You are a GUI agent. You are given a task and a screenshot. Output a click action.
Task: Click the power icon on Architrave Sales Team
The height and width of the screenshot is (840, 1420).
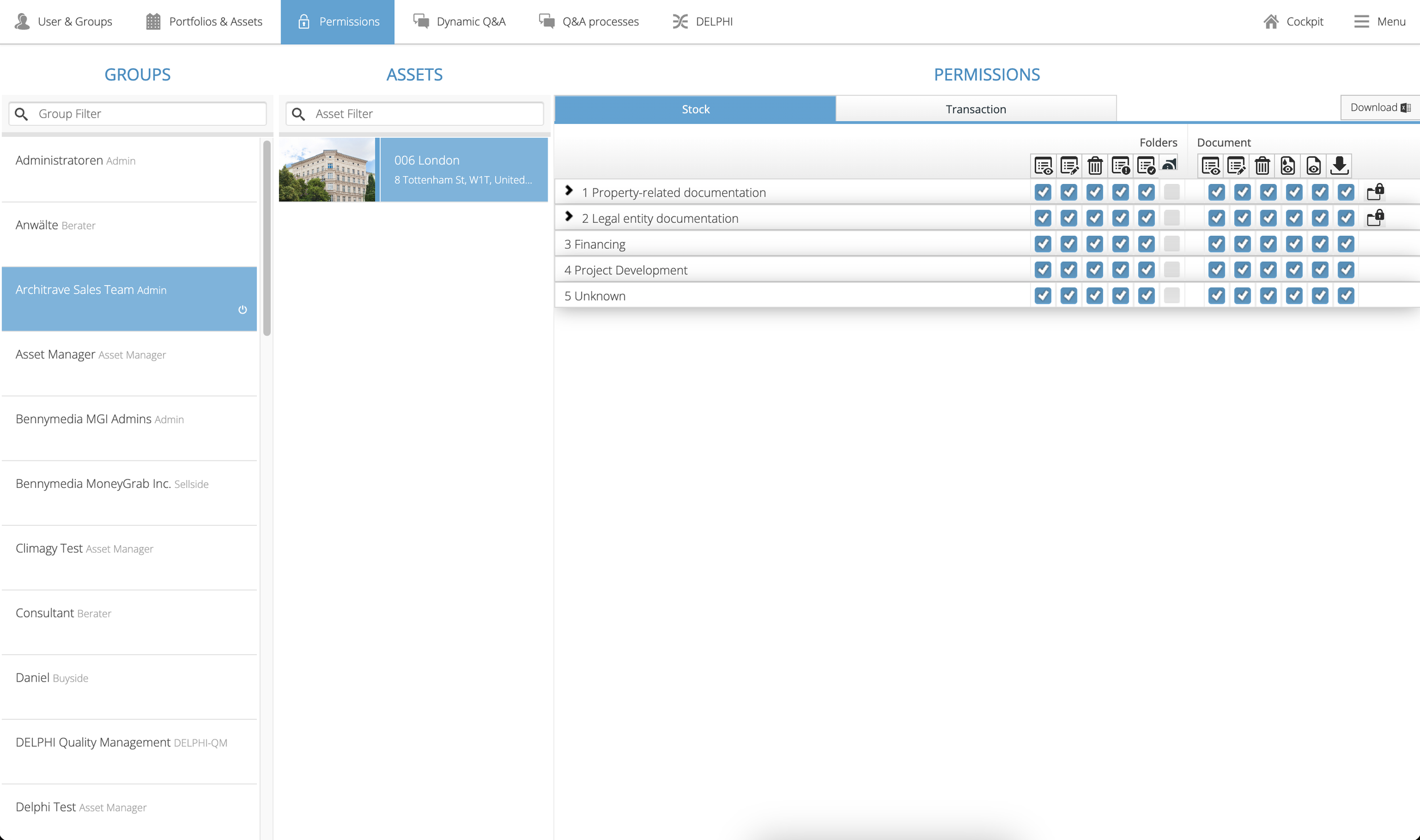point(243,310)
